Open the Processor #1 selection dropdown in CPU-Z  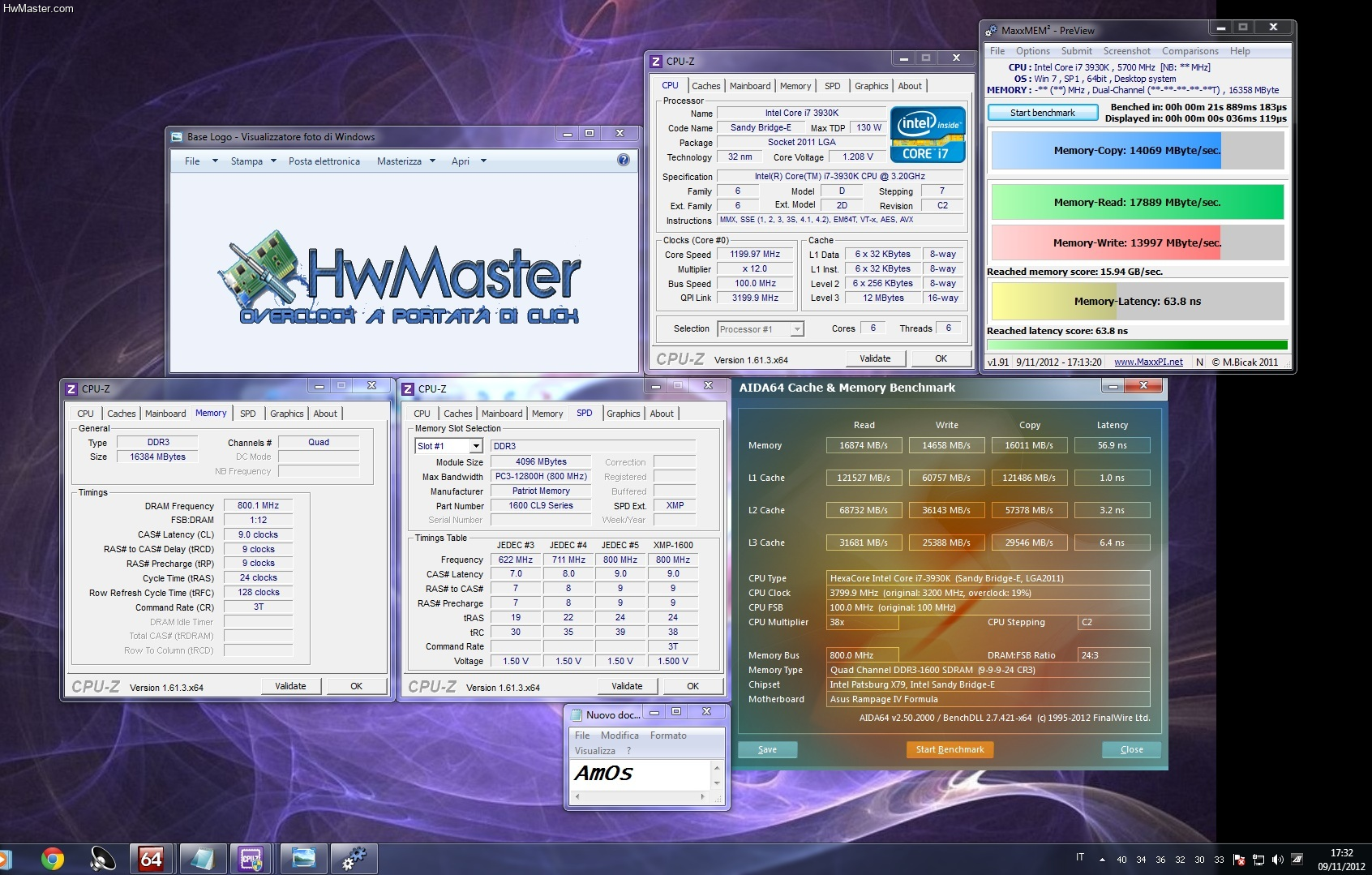point(797,329)
